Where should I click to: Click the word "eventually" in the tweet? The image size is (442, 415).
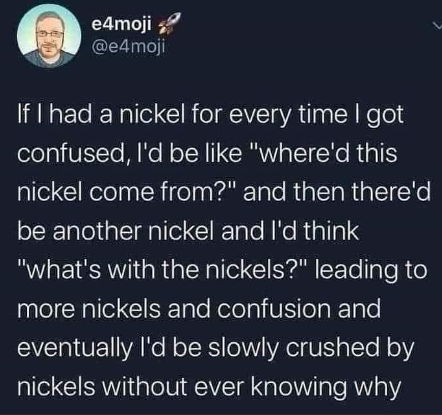75,349
